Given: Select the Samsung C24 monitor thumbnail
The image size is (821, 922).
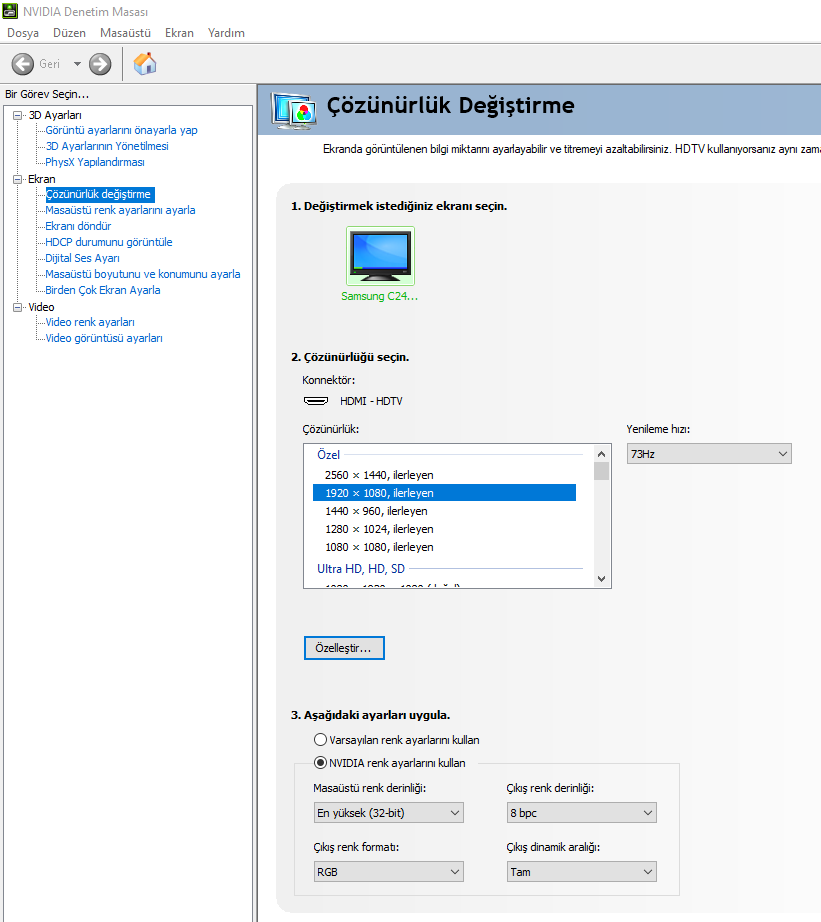Looking at the screenshot, I should point(380,256).
